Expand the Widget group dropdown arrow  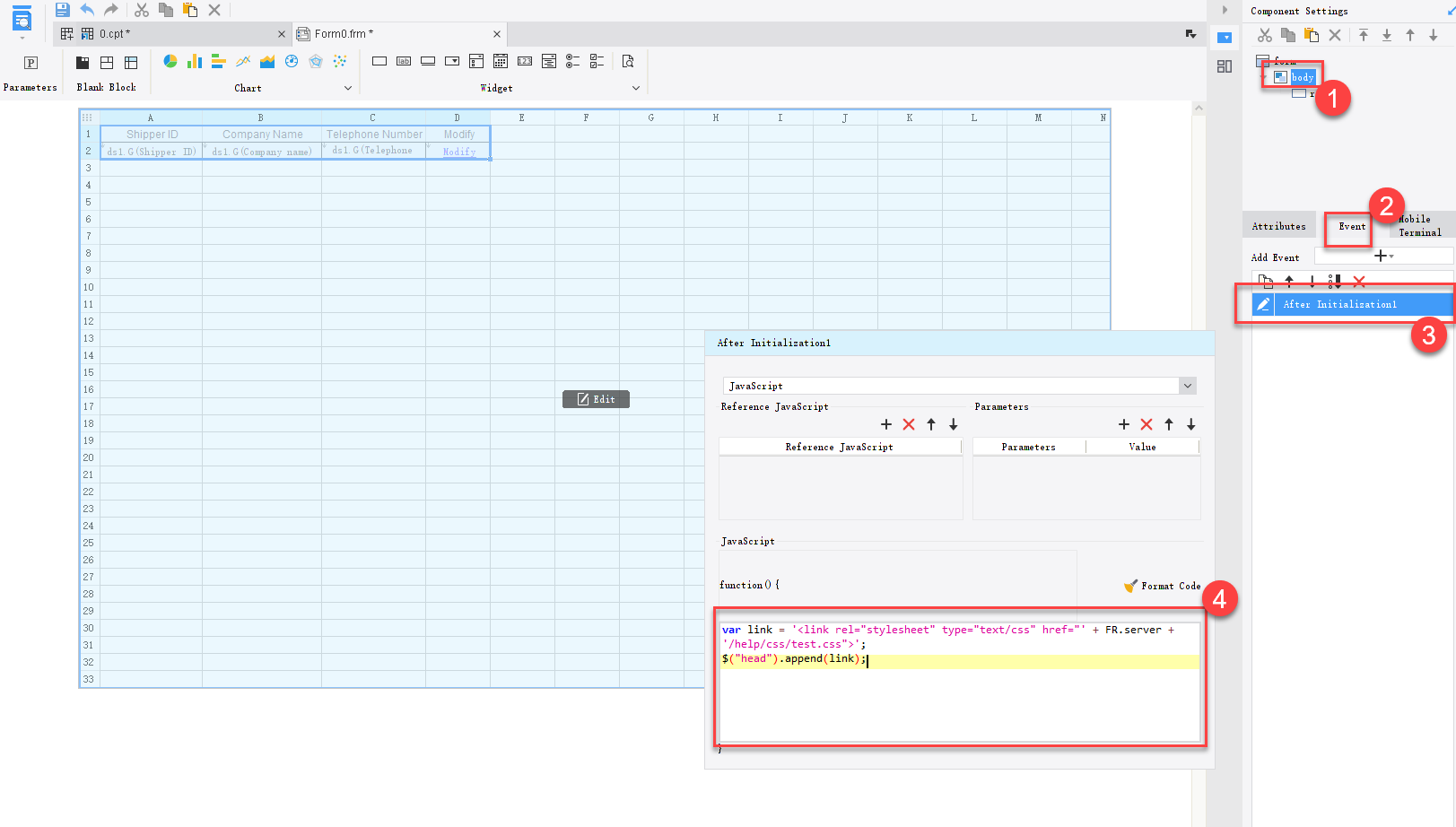(x=636, y=88)
